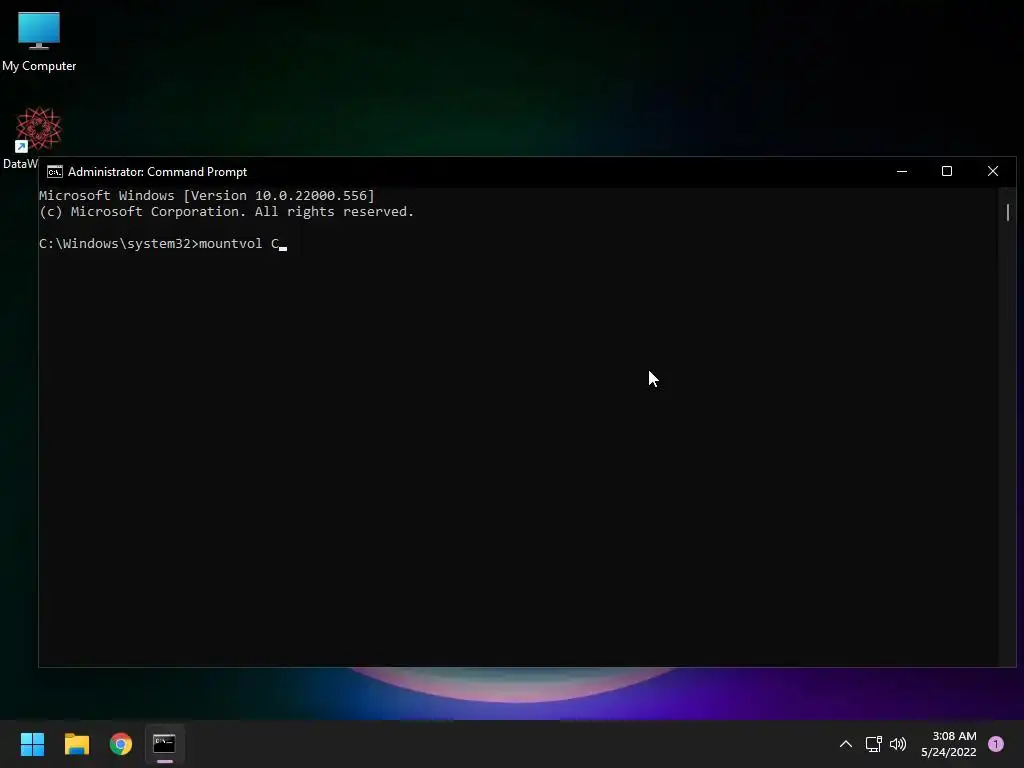Click the C:\Windows\system32> prompt path
Image resolution: width=1024 pixels, height=768 pixels.
point(118,244)
